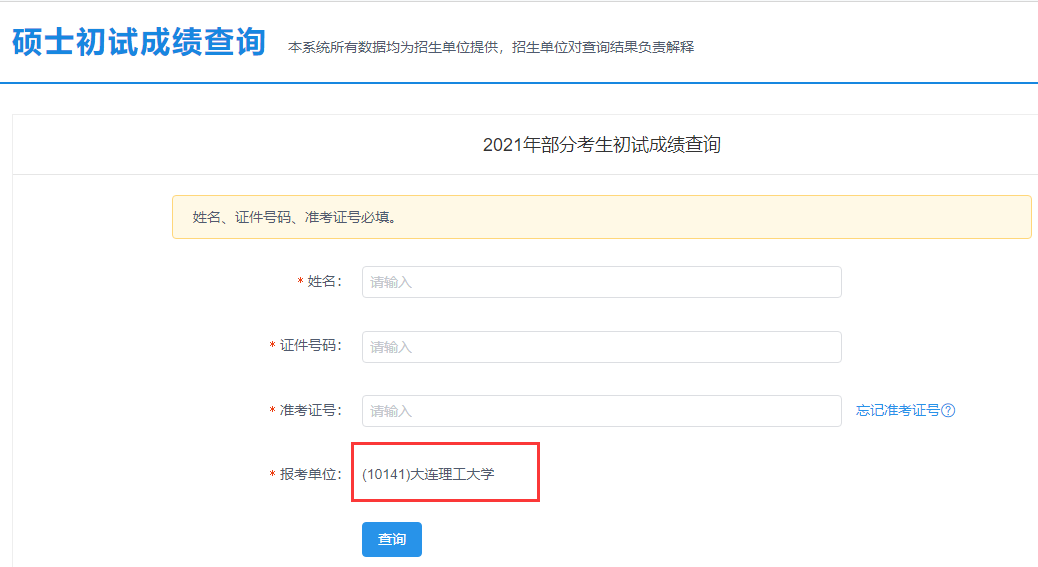Click 姓名、证件号码、准考证号必填 notice text
Image resolution: width=1038 pixels, height=567 pixels.
(294, 217)
